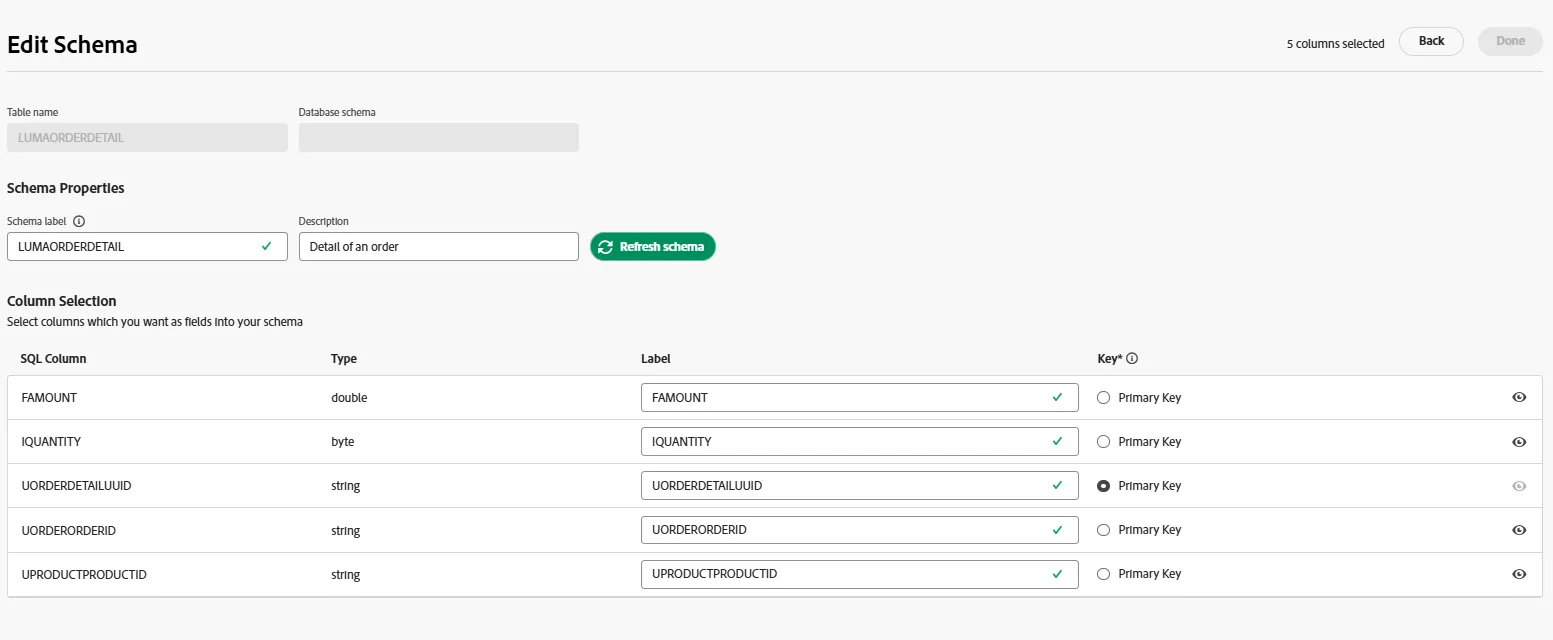
Task: Toggle visibility of the UORDERORDERID column
Action: pyautogui.click(x=1519, y=530)
